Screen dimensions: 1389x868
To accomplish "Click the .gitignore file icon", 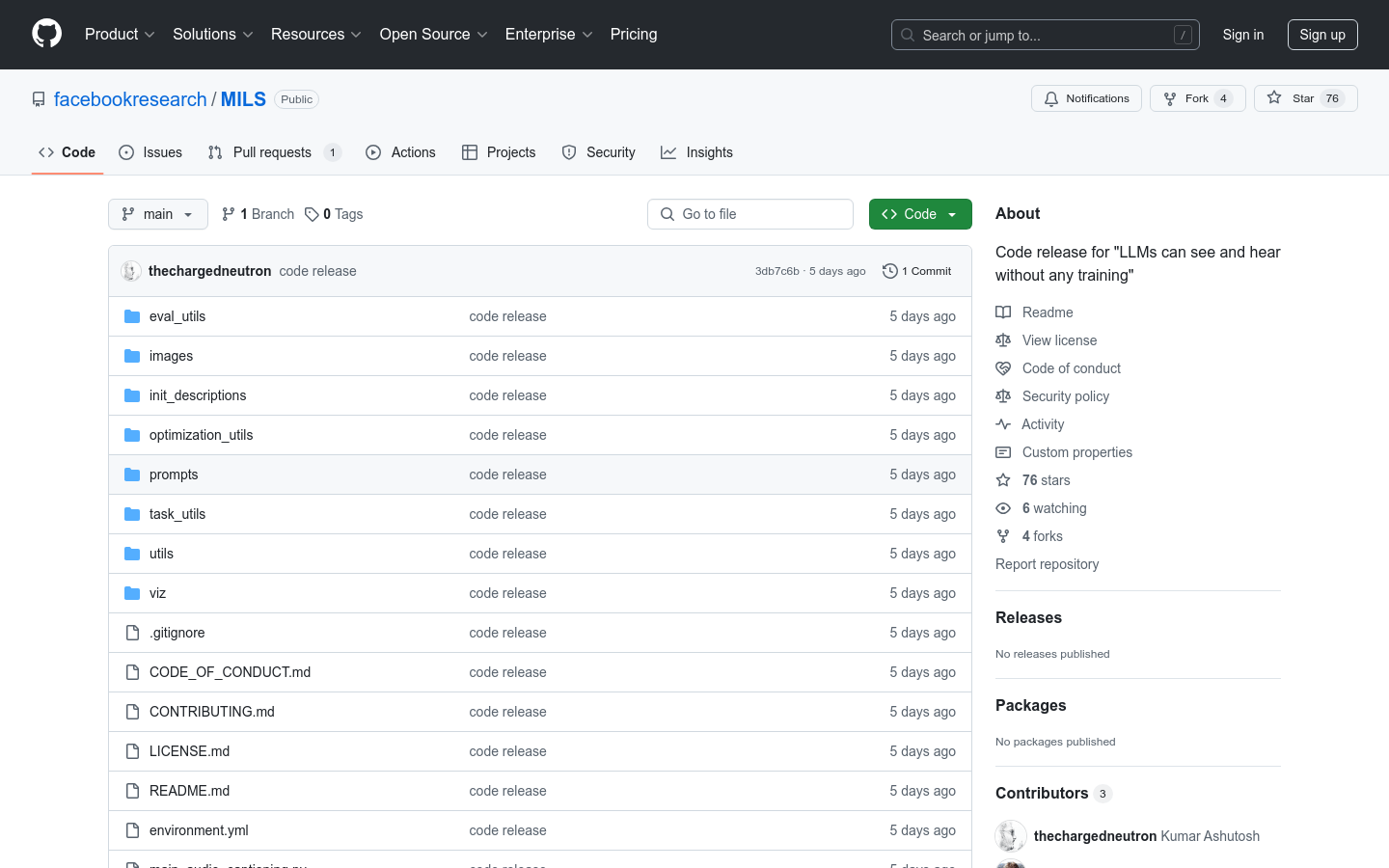I will click(x=132, y=633).
